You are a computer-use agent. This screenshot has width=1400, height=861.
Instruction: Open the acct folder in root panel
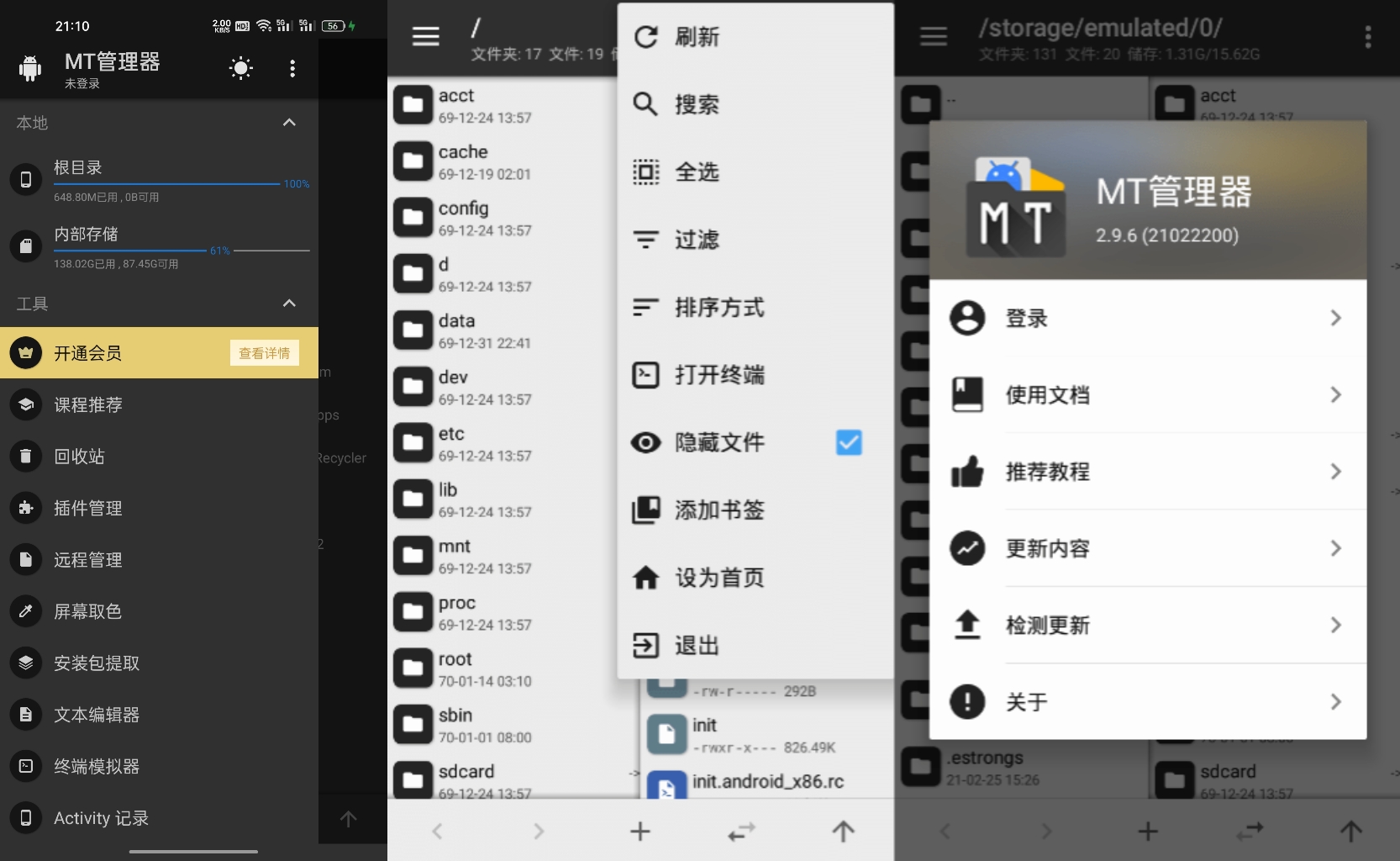click(x=503, y=105)
